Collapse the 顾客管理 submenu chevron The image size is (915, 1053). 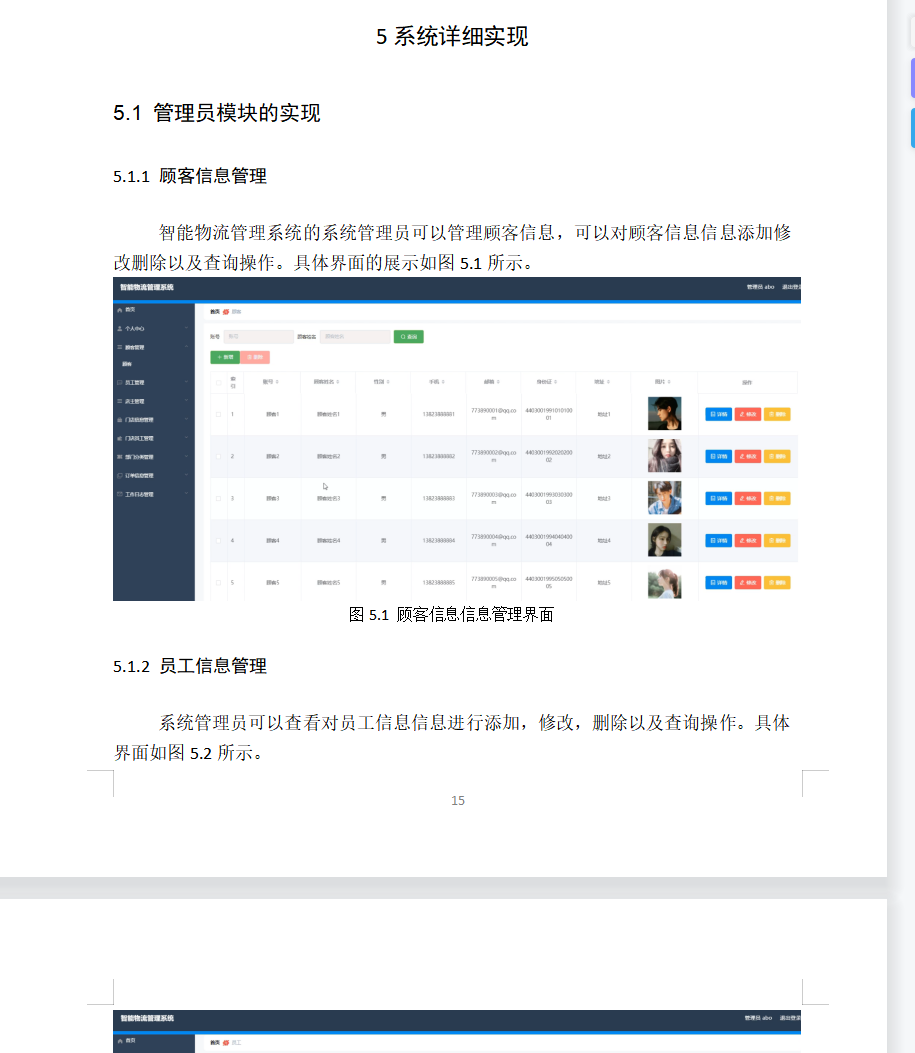click(185, 348)
